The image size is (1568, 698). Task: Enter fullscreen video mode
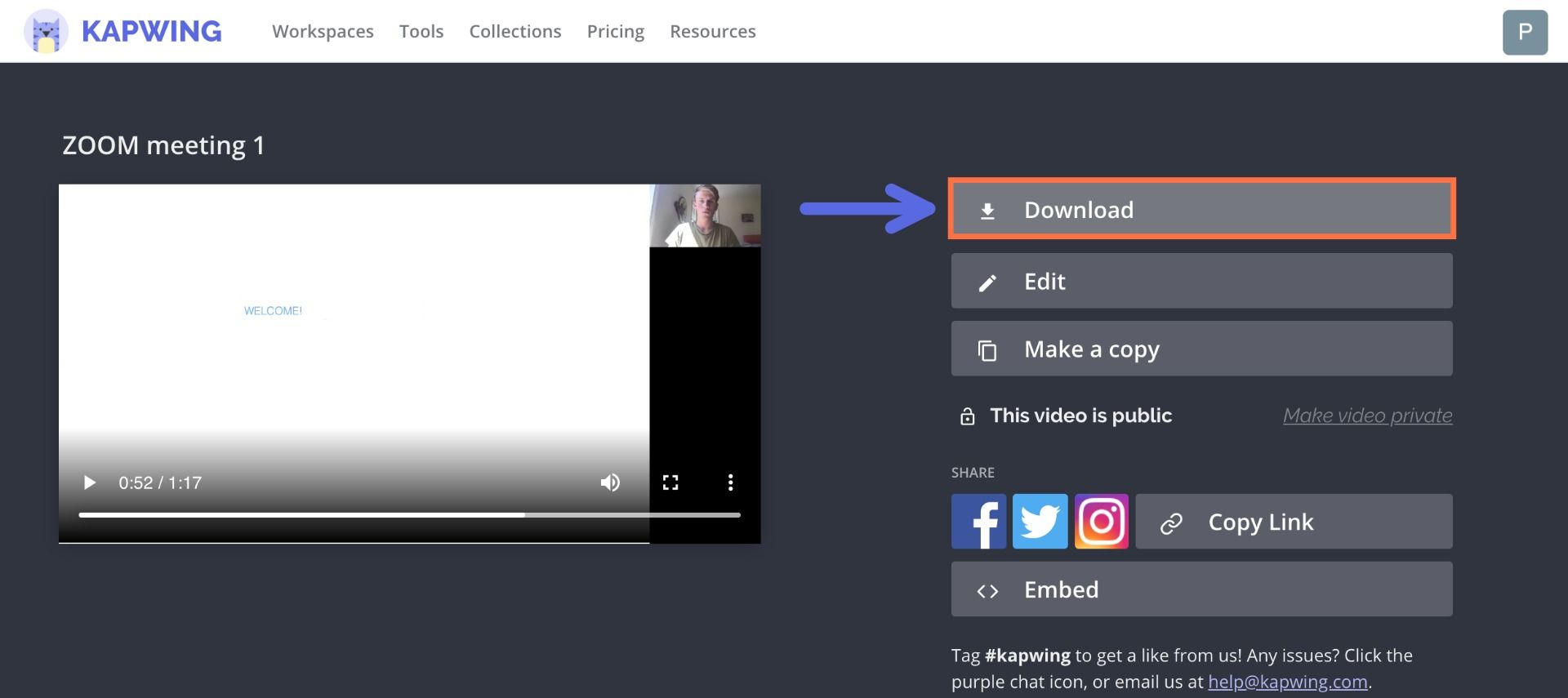[670, 482]
